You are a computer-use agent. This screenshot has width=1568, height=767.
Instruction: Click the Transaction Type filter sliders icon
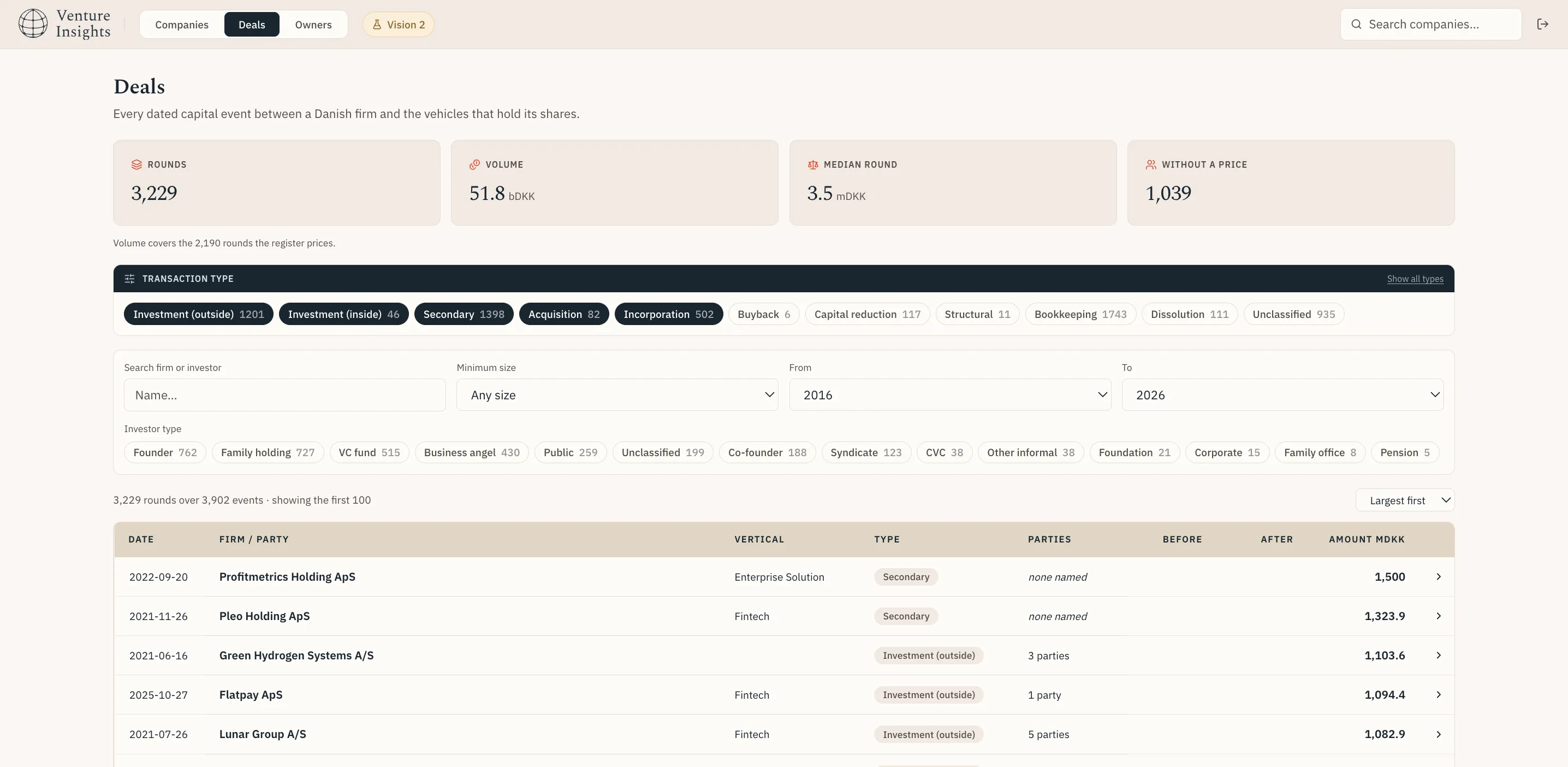[x=129, y=279]
